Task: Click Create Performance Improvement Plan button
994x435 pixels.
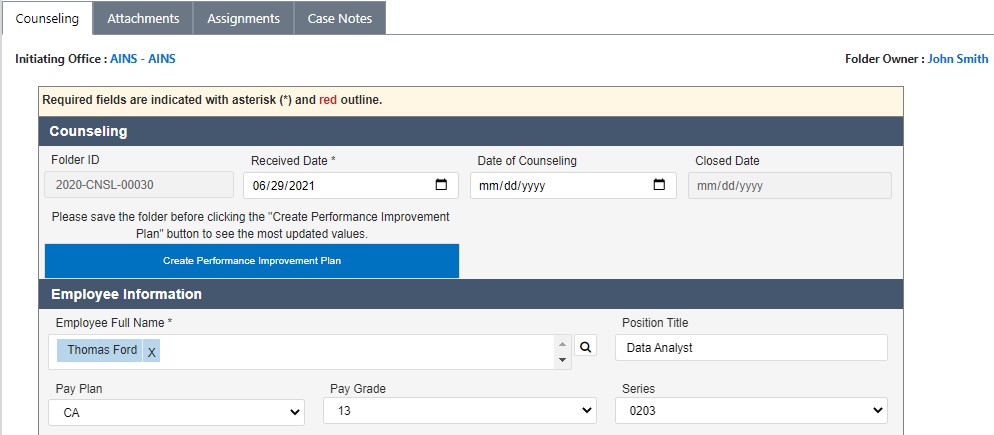Action: pos(252,261)
